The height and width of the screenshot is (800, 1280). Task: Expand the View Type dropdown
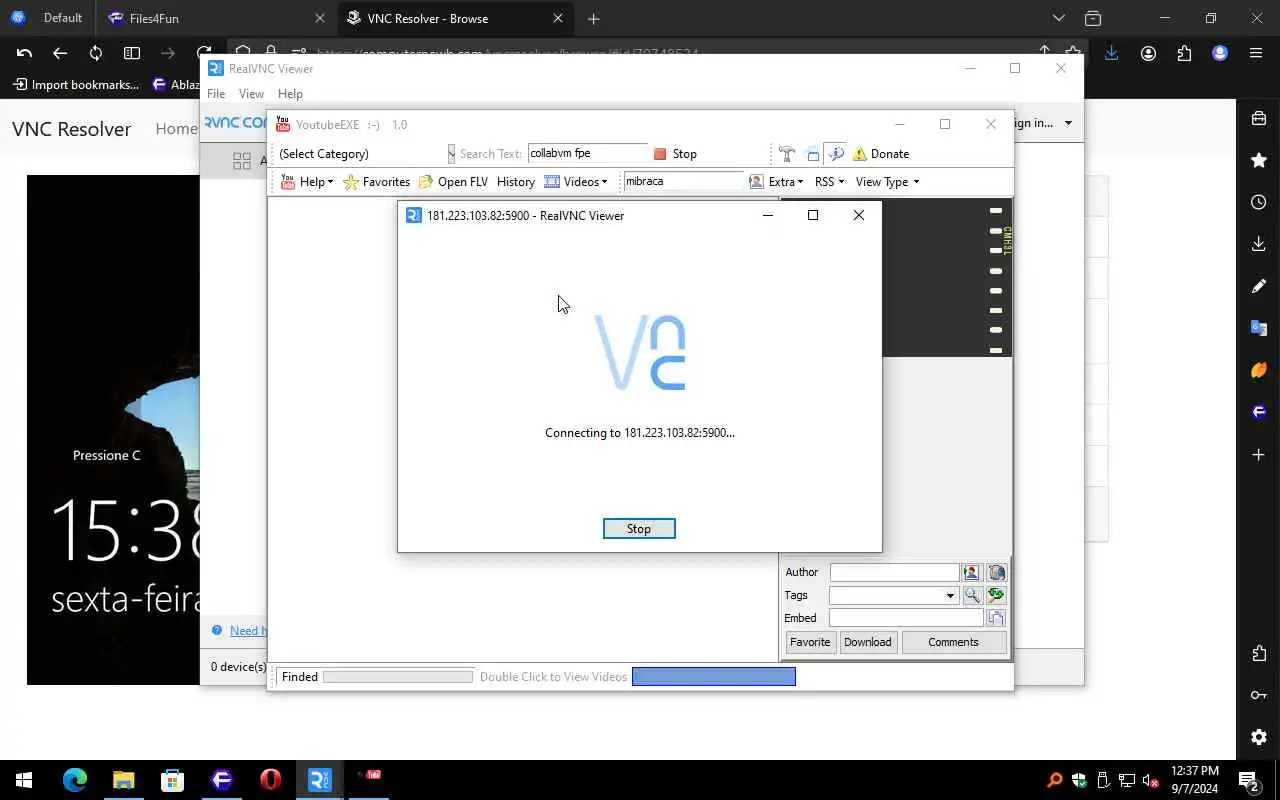pos(887,181)
